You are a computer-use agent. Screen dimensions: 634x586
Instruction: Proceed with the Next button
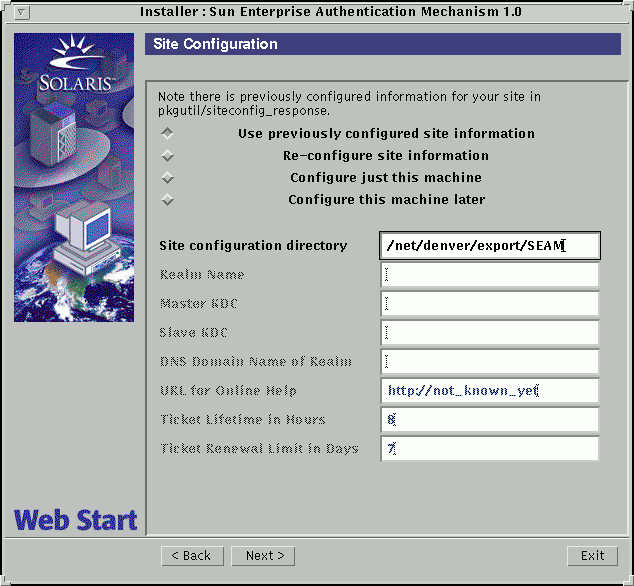[263, 556]
